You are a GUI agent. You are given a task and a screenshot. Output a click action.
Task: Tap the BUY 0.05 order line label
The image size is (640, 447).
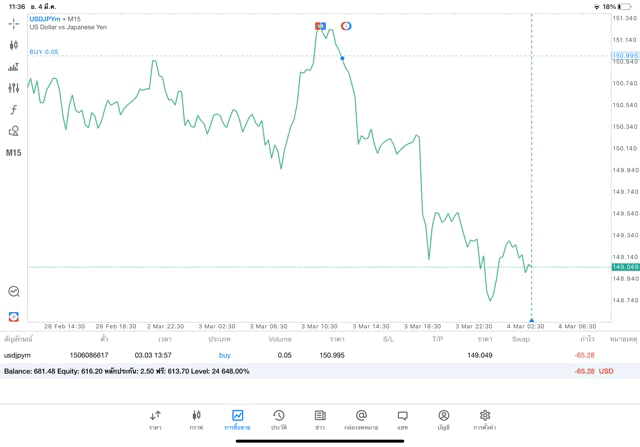(44, 52)
